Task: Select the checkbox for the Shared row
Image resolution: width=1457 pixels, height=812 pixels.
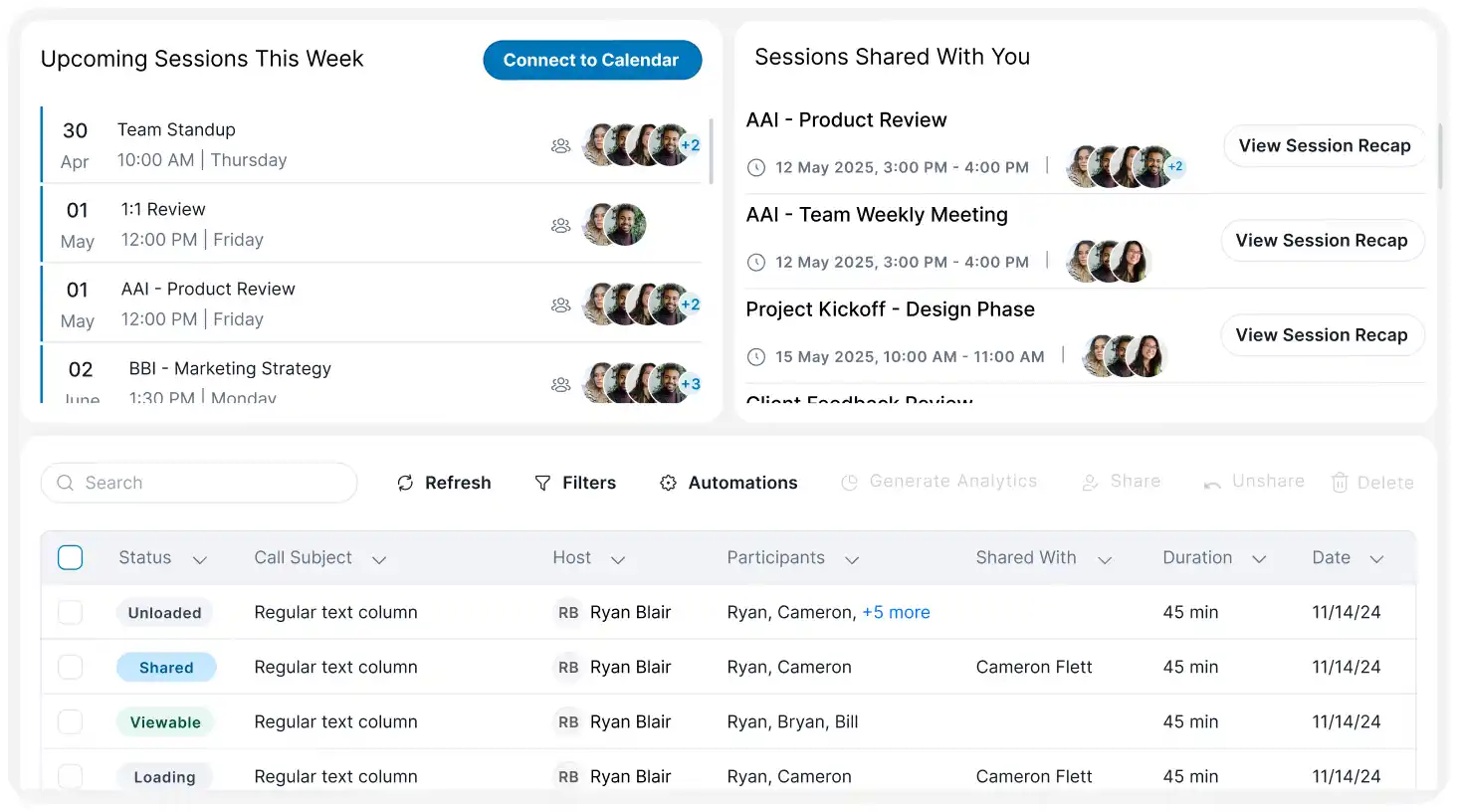Action: point(71,667)
